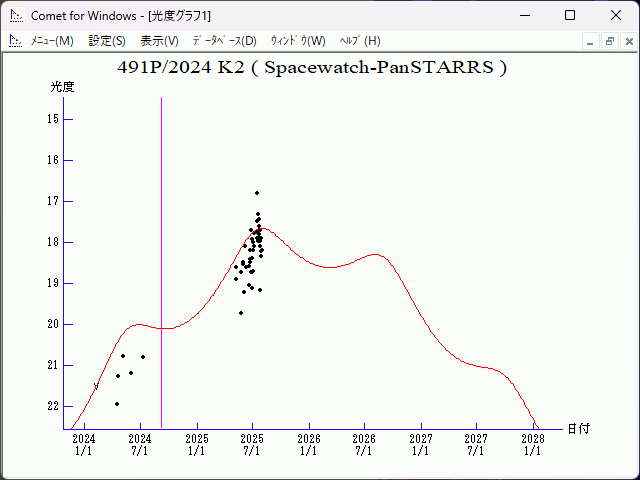Click the 'v' upper-limit marker near 21.5
The width and height of the screenshot is (640, 480).
[96, 386]
